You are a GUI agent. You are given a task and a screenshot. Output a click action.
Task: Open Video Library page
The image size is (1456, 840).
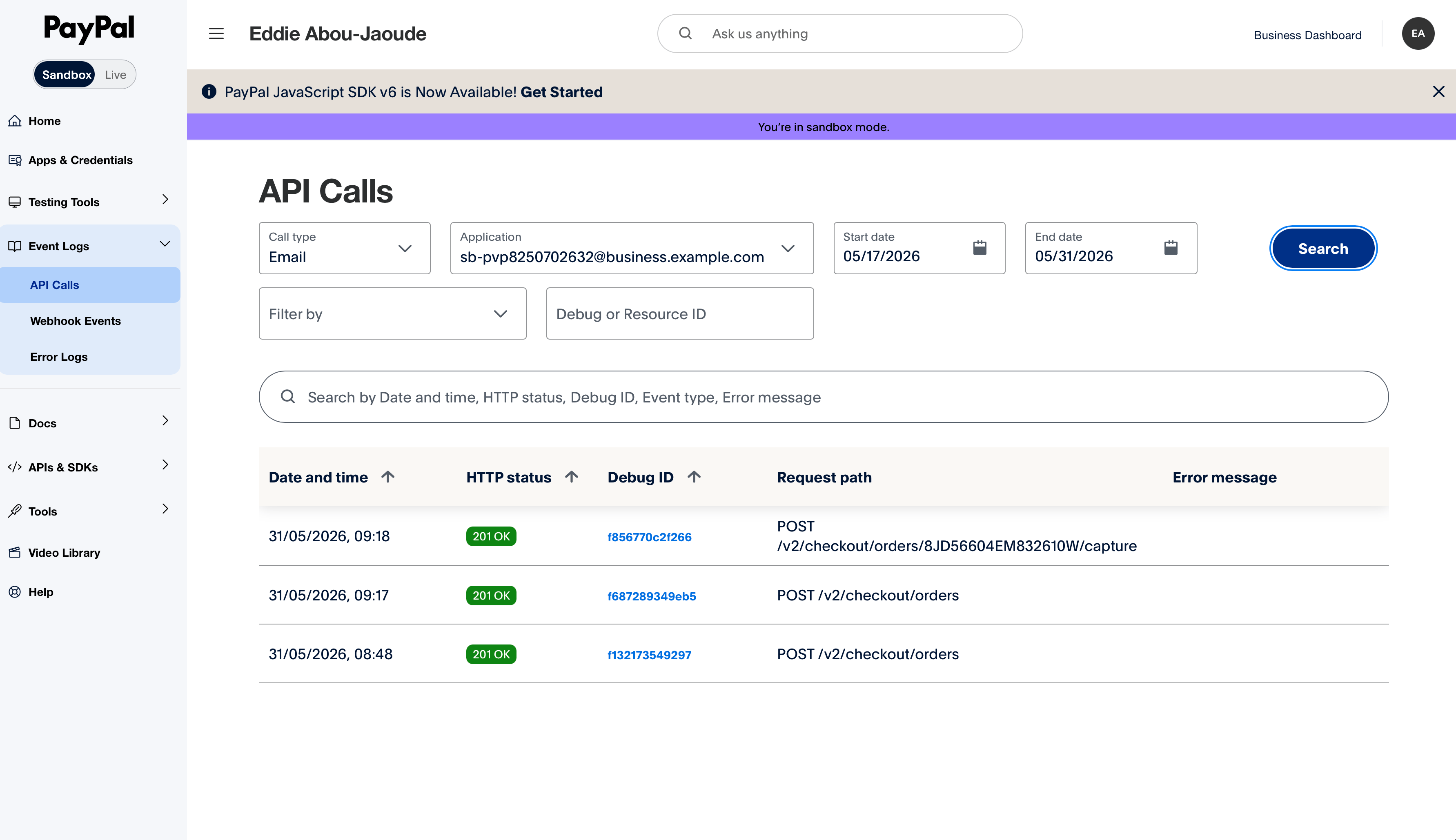point(64,553)
